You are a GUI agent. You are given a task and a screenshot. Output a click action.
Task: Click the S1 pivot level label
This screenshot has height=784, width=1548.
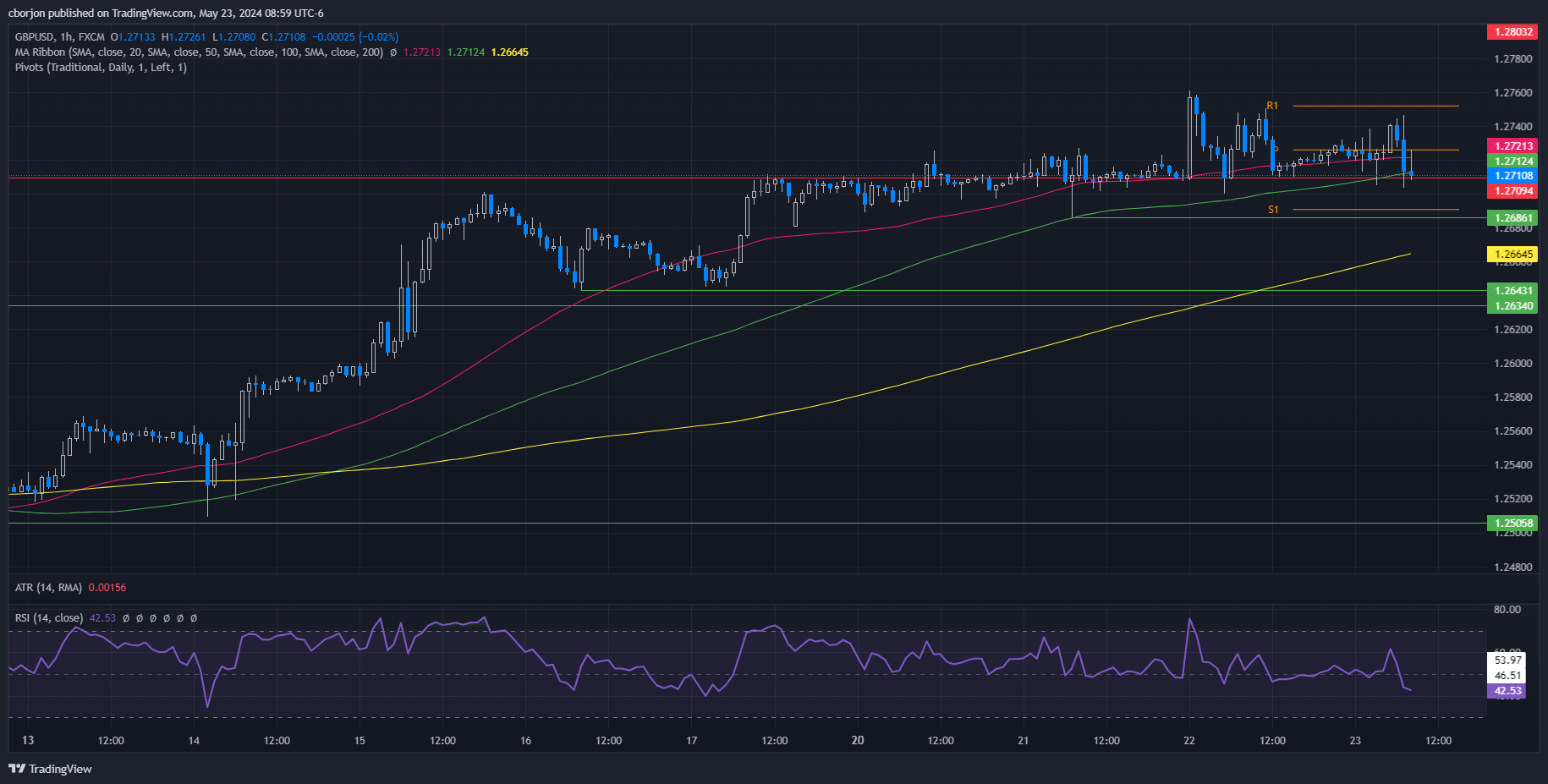1273,210
